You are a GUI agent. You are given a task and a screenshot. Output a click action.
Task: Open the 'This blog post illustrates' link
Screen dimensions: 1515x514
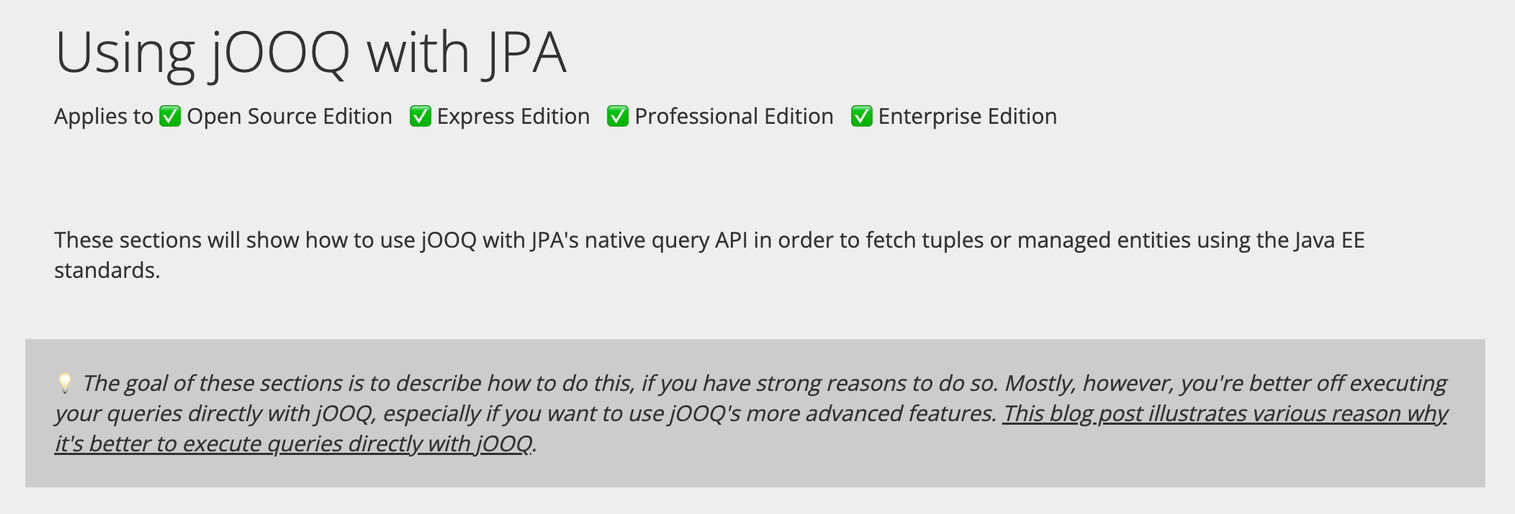[1225, 414]
